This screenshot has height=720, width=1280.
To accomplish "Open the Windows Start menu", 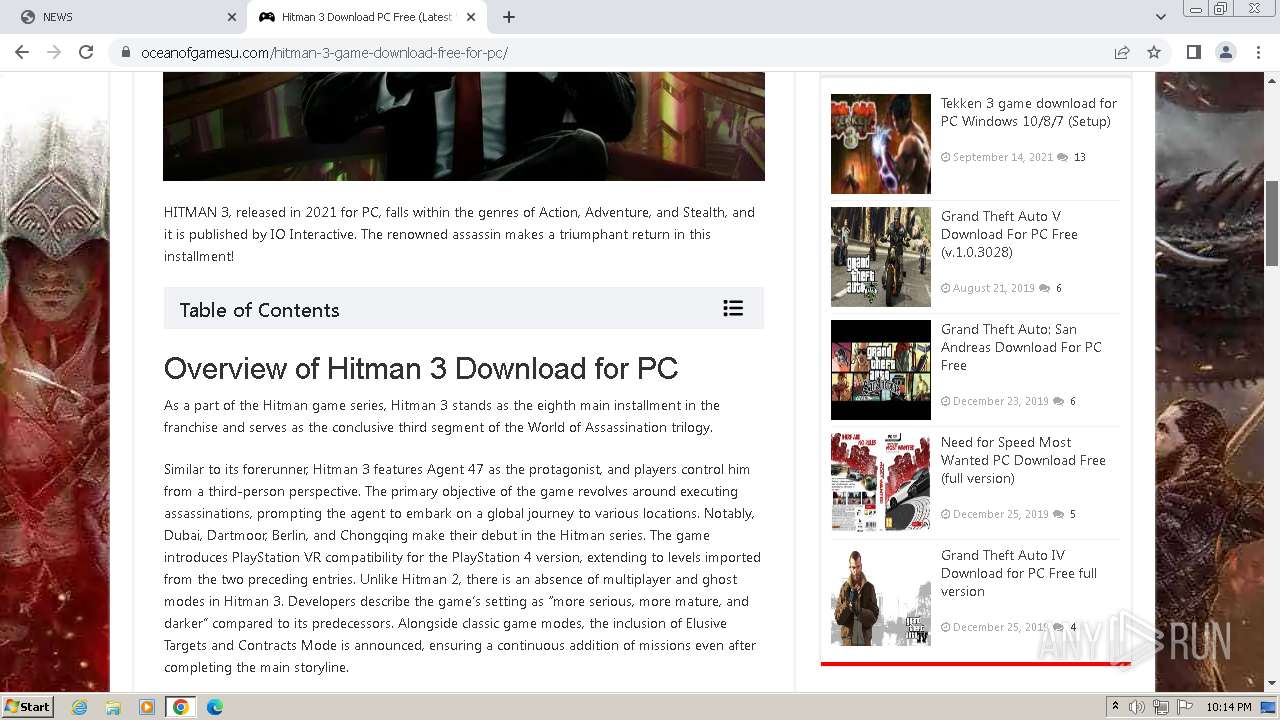I will coord(27,707).
